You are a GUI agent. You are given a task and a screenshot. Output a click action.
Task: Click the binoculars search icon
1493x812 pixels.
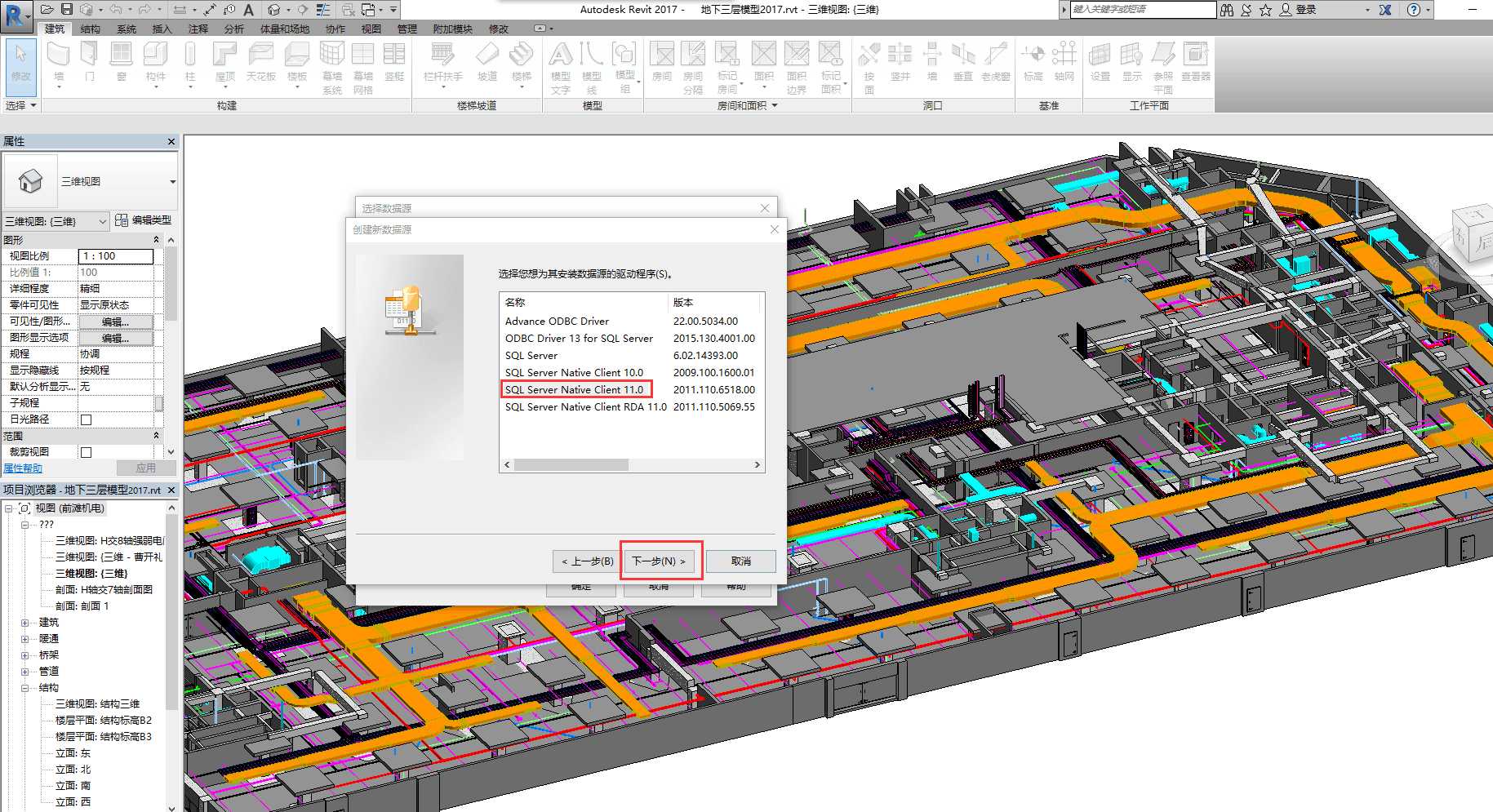coord(1227,10)
